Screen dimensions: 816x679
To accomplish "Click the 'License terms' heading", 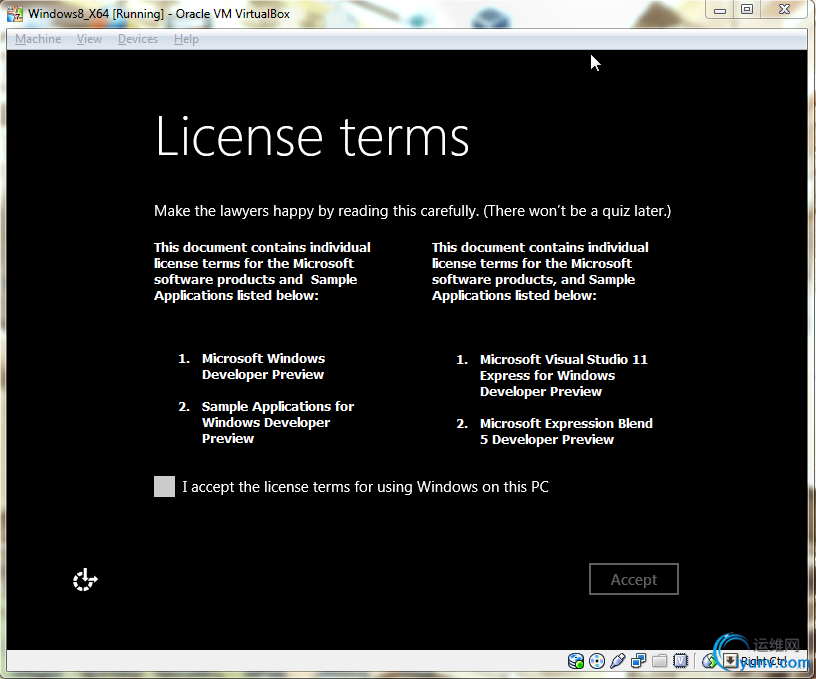I will pyautogui.click(x=312, y=137).
